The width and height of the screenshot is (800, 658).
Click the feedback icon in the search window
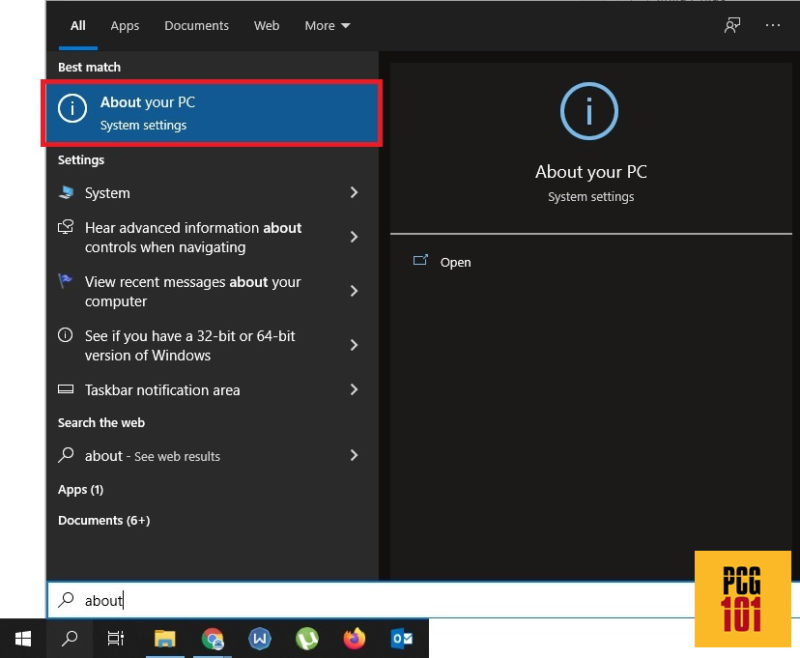click(731, 24)
